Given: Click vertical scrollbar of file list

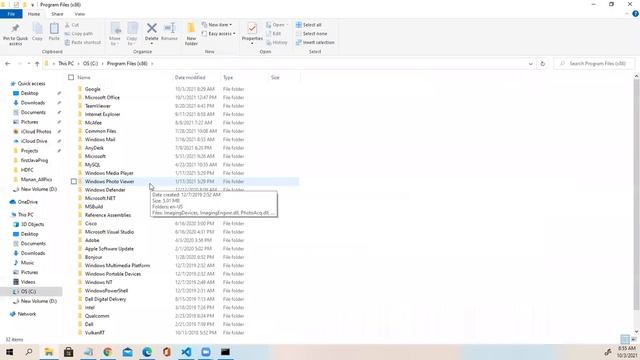Looking at the screenshot, I should 636,194.
